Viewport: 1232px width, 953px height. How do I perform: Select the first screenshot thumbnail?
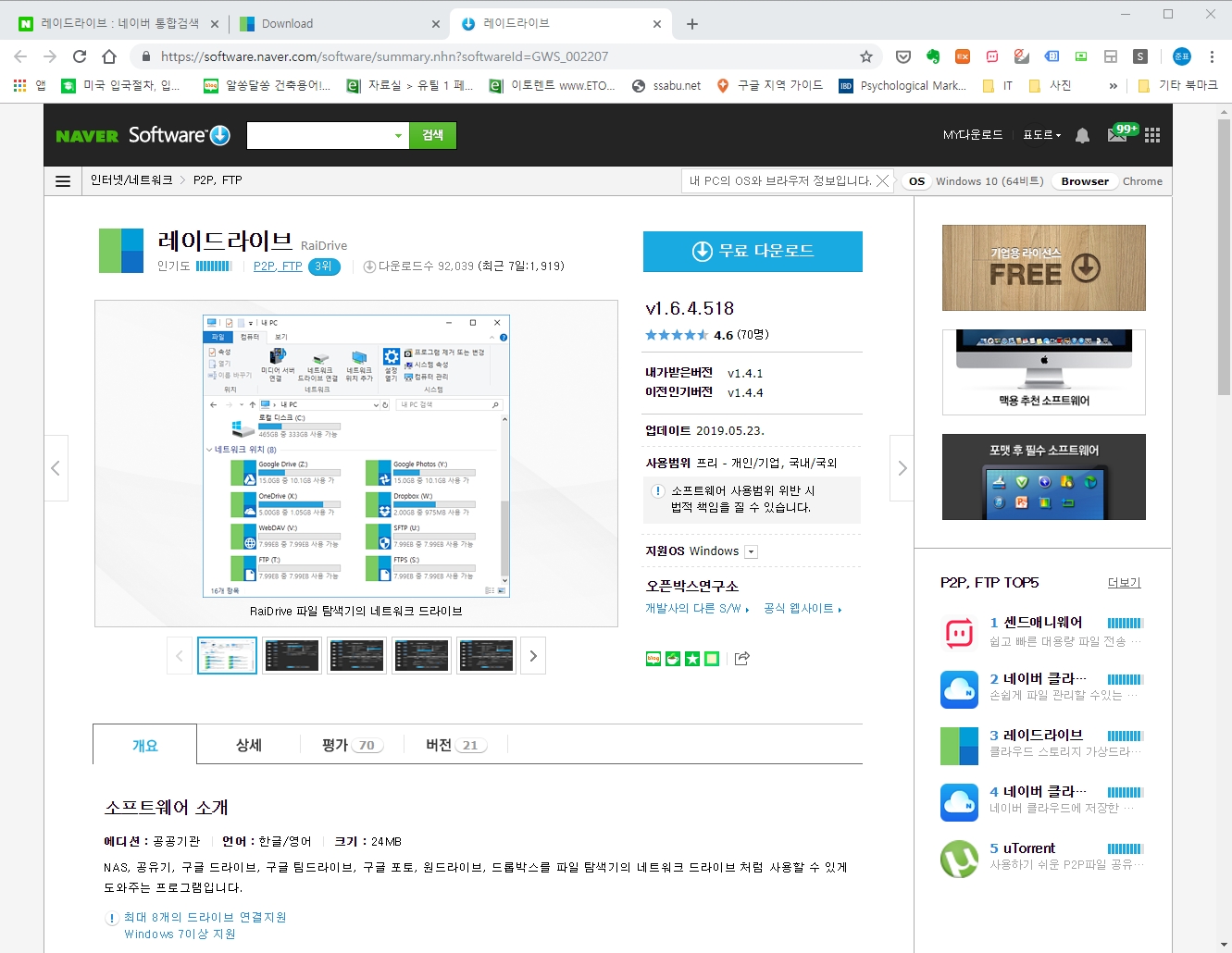pos(227,656)
